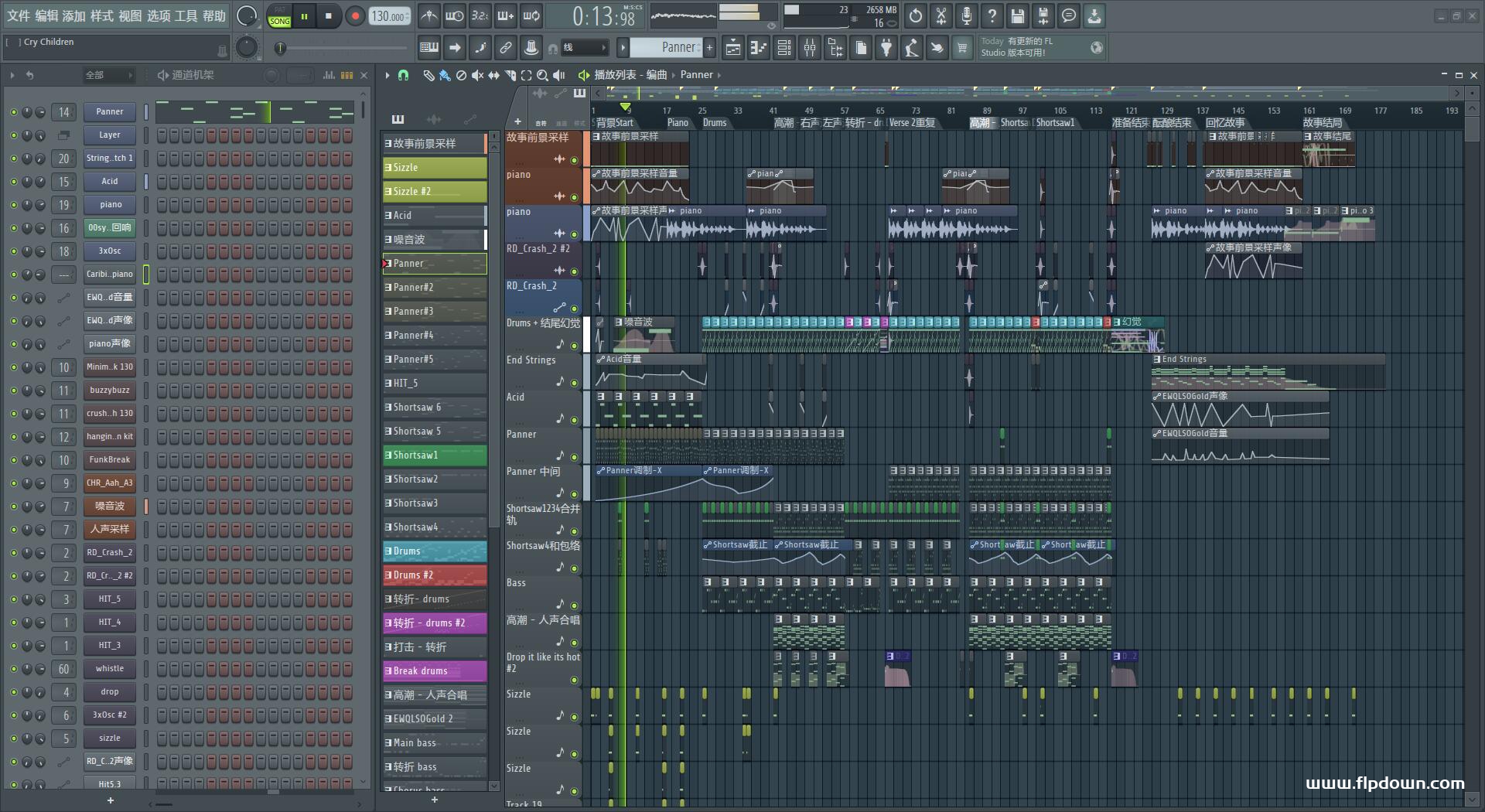
Task: Select Shortsaw1 in the pattern picker
Action: pos(435,455)
